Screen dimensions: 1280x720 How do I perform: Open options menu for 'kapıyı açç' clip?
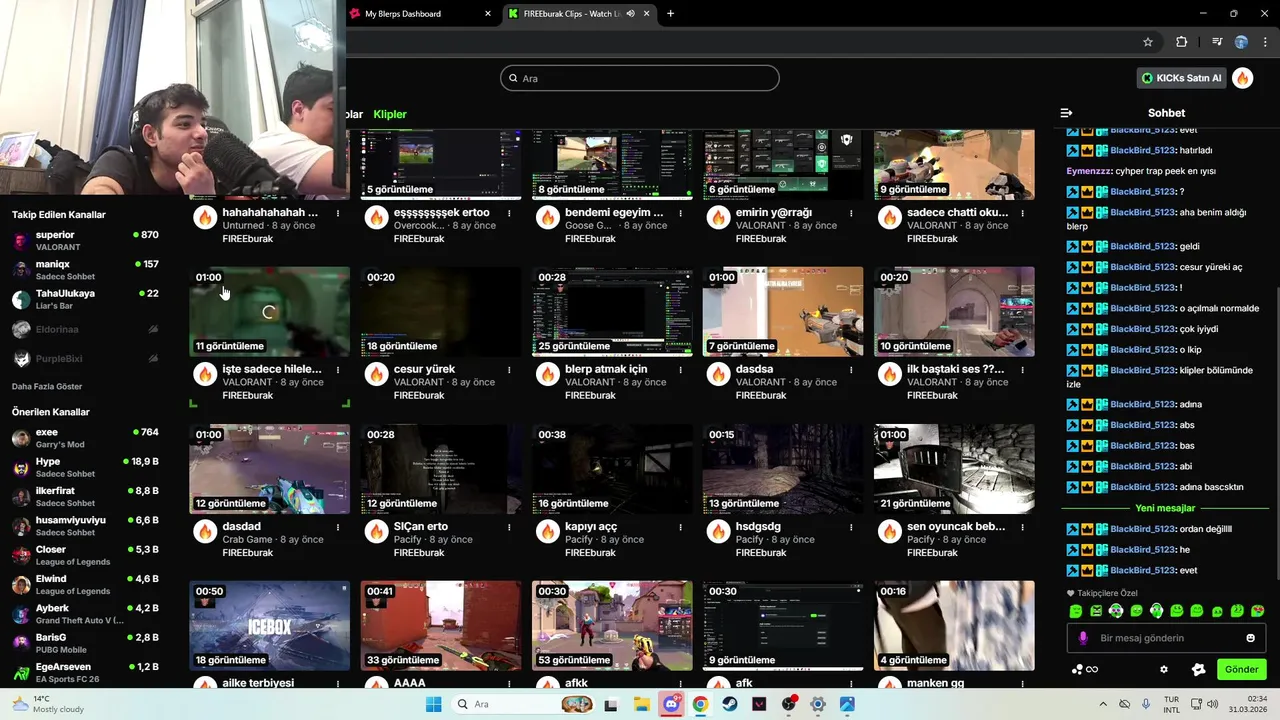point(680,526)
